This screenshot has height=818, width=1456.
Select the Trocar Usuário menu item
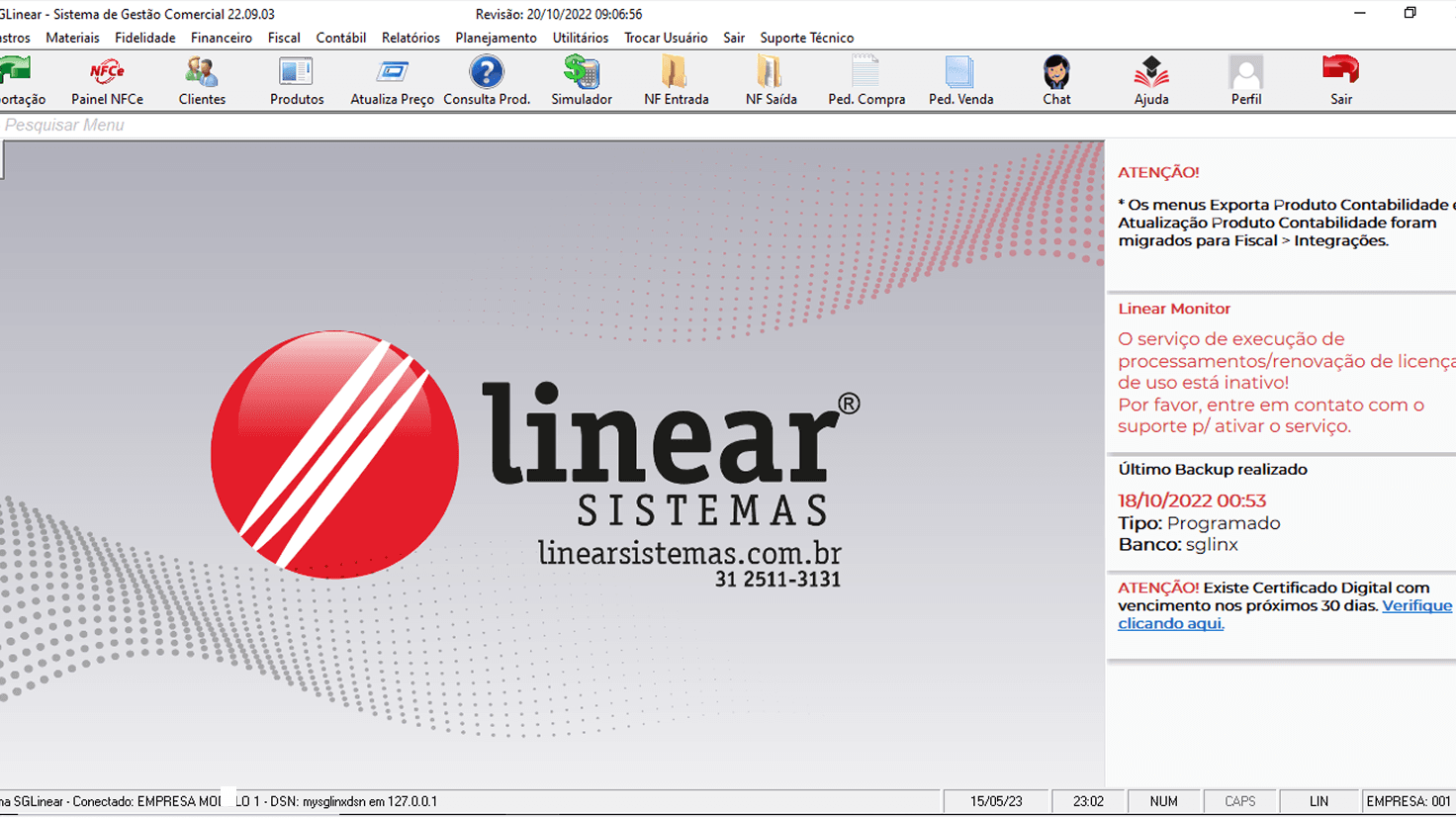pyautogui.click(x=666, y=38)
